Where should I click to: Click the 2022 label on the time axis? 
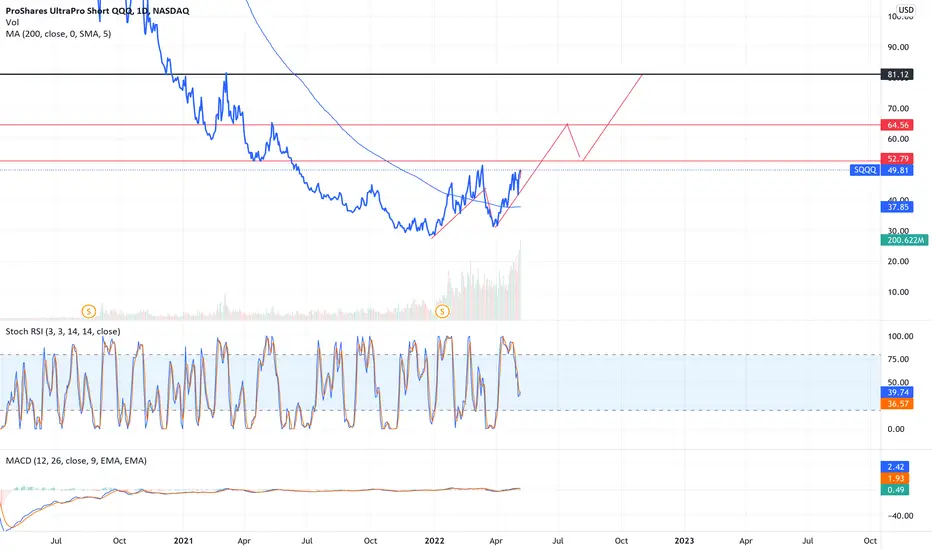434,540
